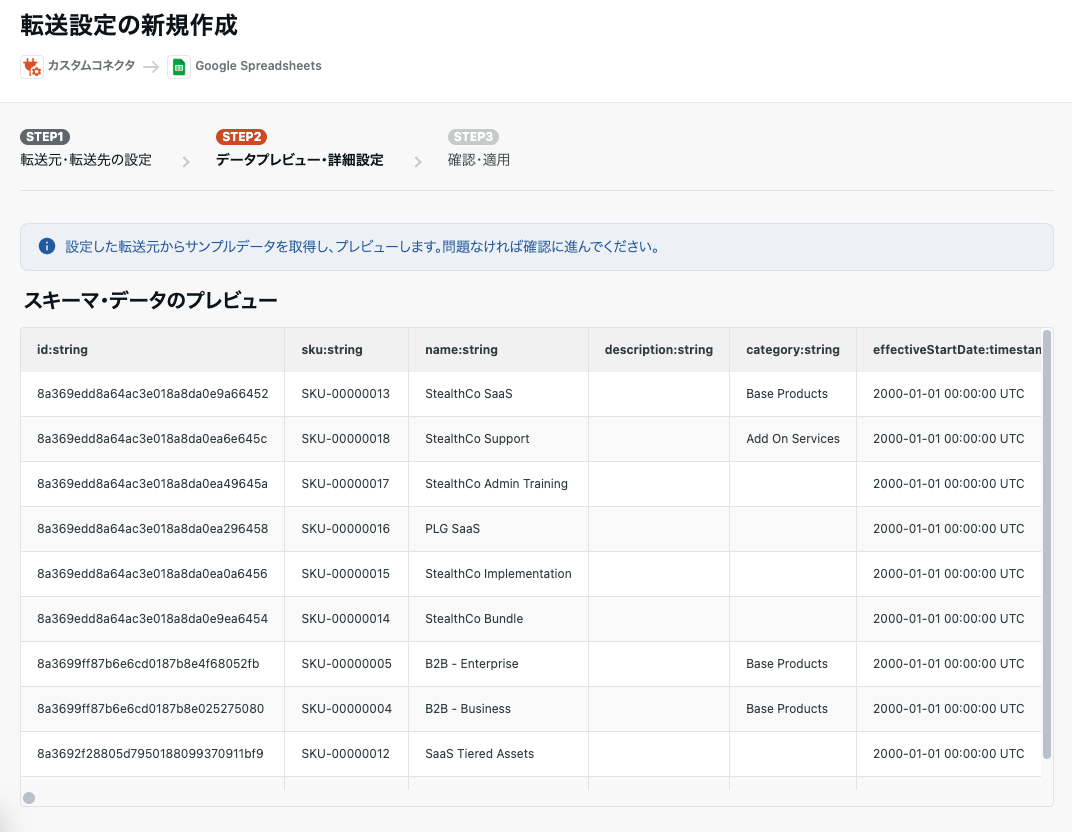Image resolution: width=1072 pixels, height=832 pixels.
Task: Click the スキーマ・データのプレビュー heading
Action: 150,300
